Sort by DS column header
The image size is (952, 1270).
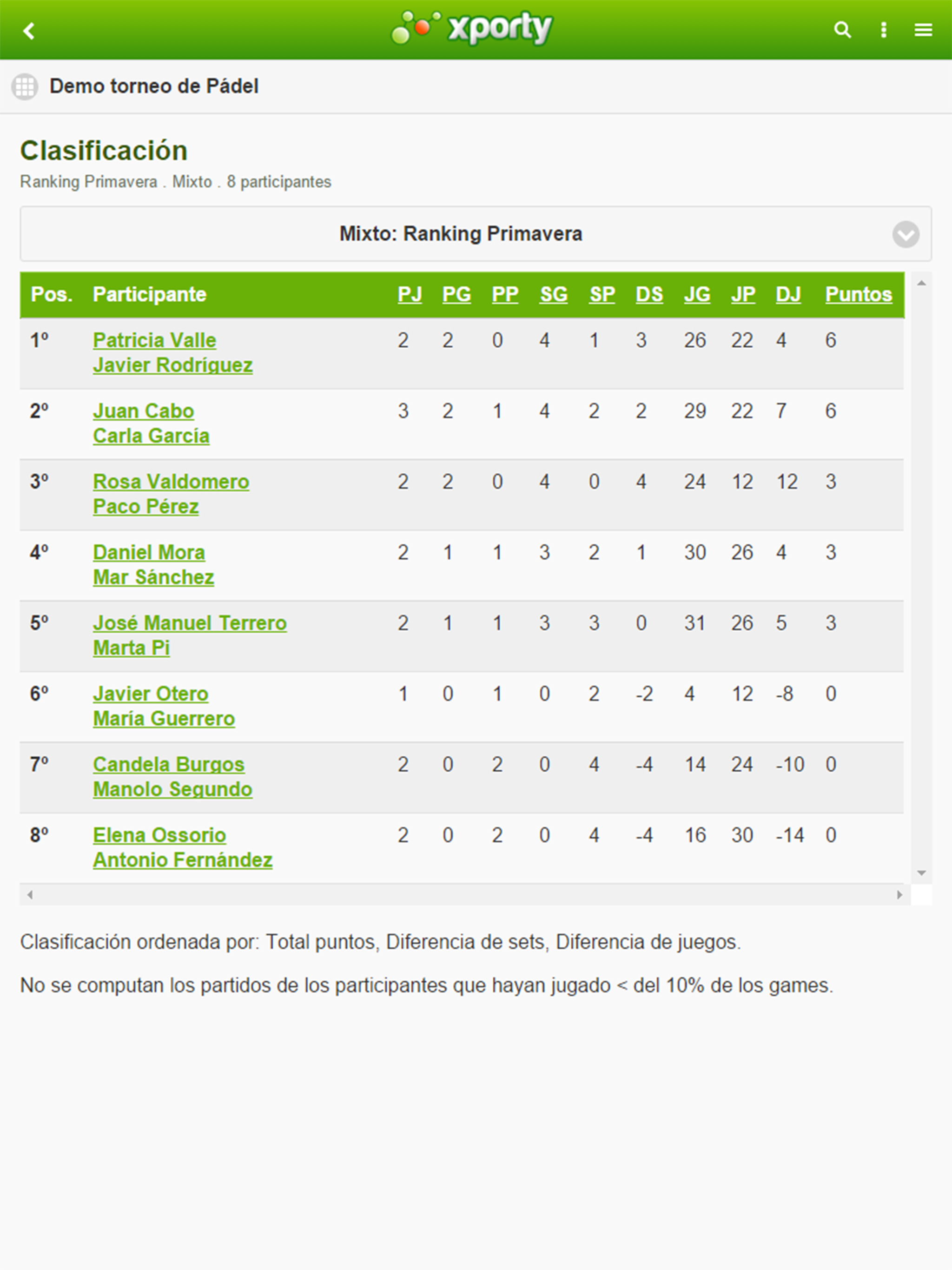pyautogui.click(x=649, y=295)
